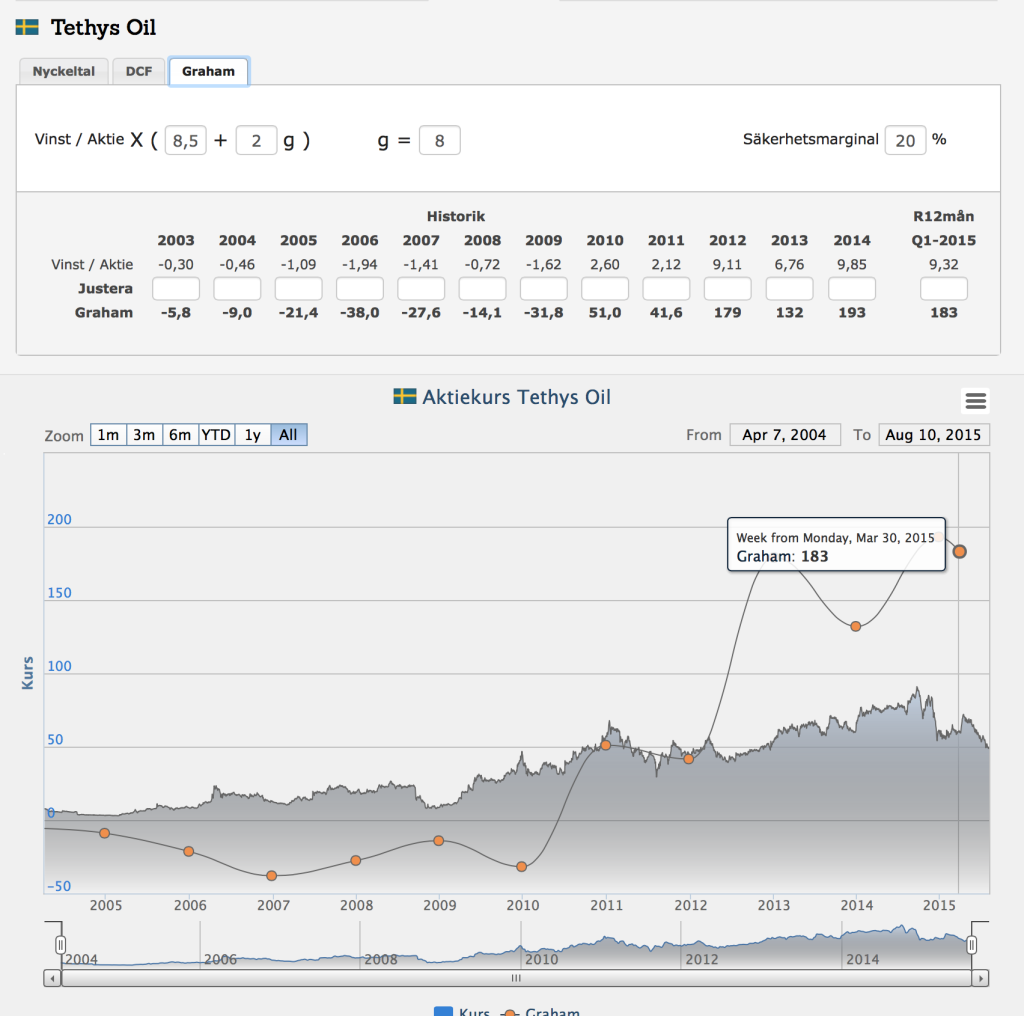This screenshot has height=1016, width=1024.
Task: Click the g value input showing 8
Action: tap(440, 140)
